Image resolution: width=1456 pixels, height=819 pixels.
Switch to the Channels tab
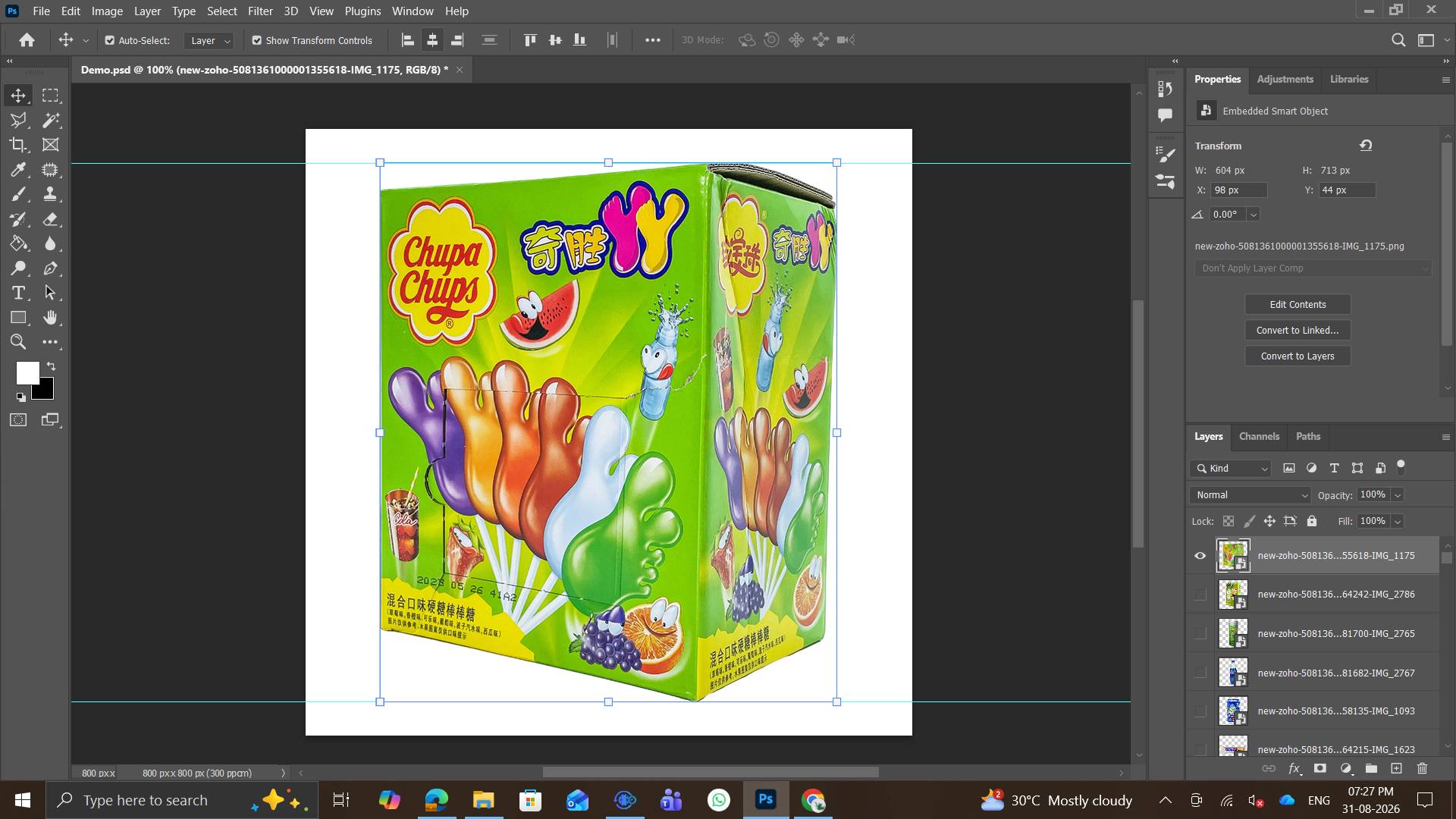coord(1259,437)
